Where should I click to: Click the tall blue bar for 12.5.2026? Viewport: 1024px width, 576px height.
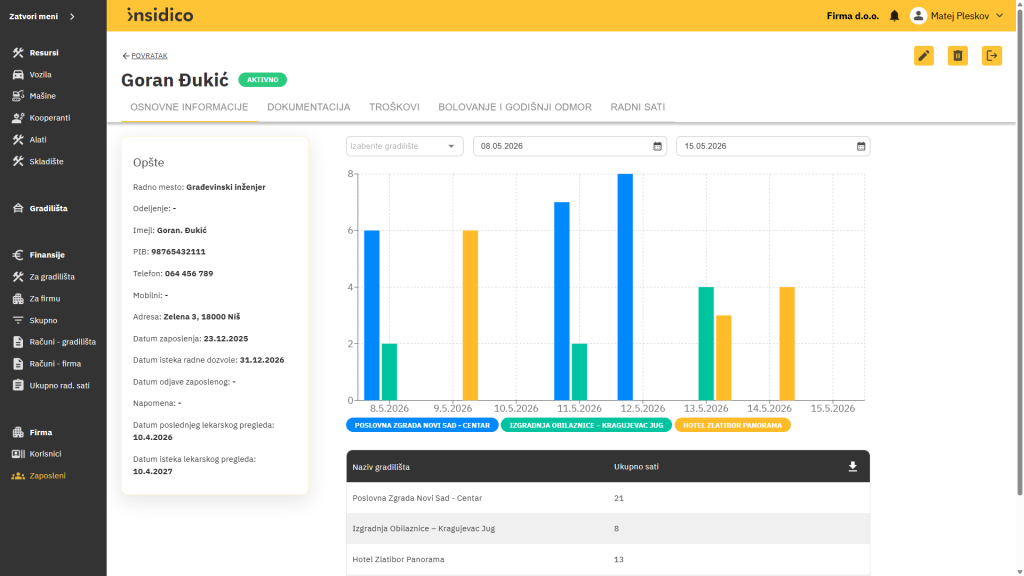point(625,287)
